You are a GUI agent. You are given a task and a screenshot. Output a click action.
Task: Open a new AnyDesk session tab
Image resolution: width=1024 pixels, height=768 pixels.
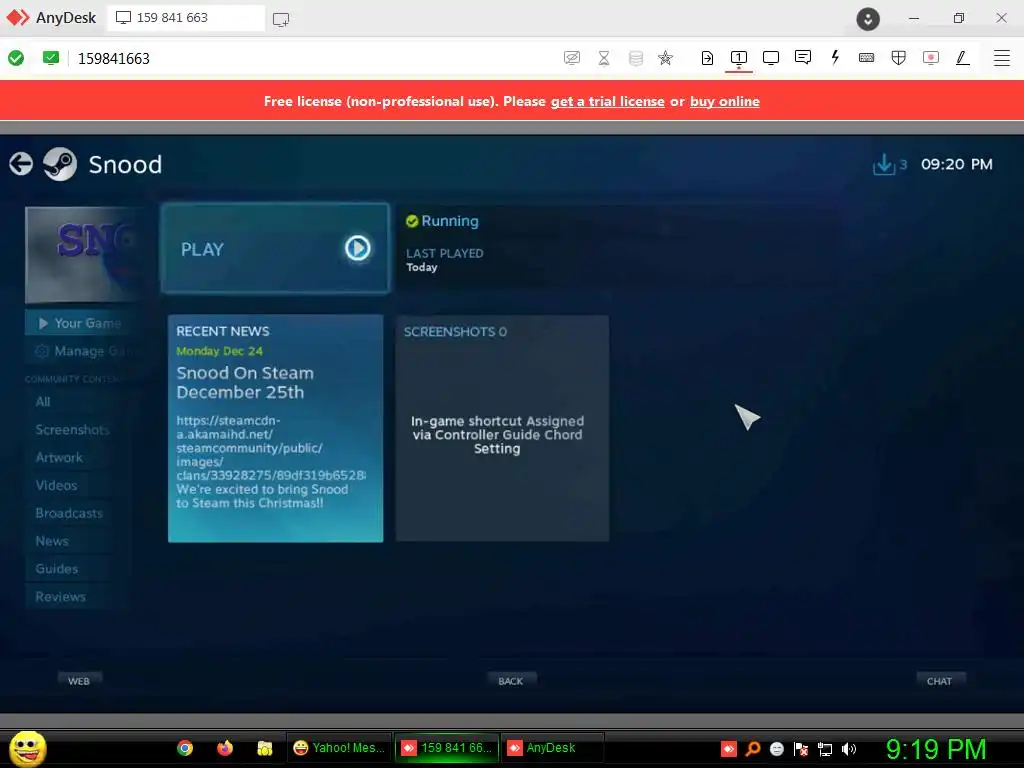[x=281, y=19]
